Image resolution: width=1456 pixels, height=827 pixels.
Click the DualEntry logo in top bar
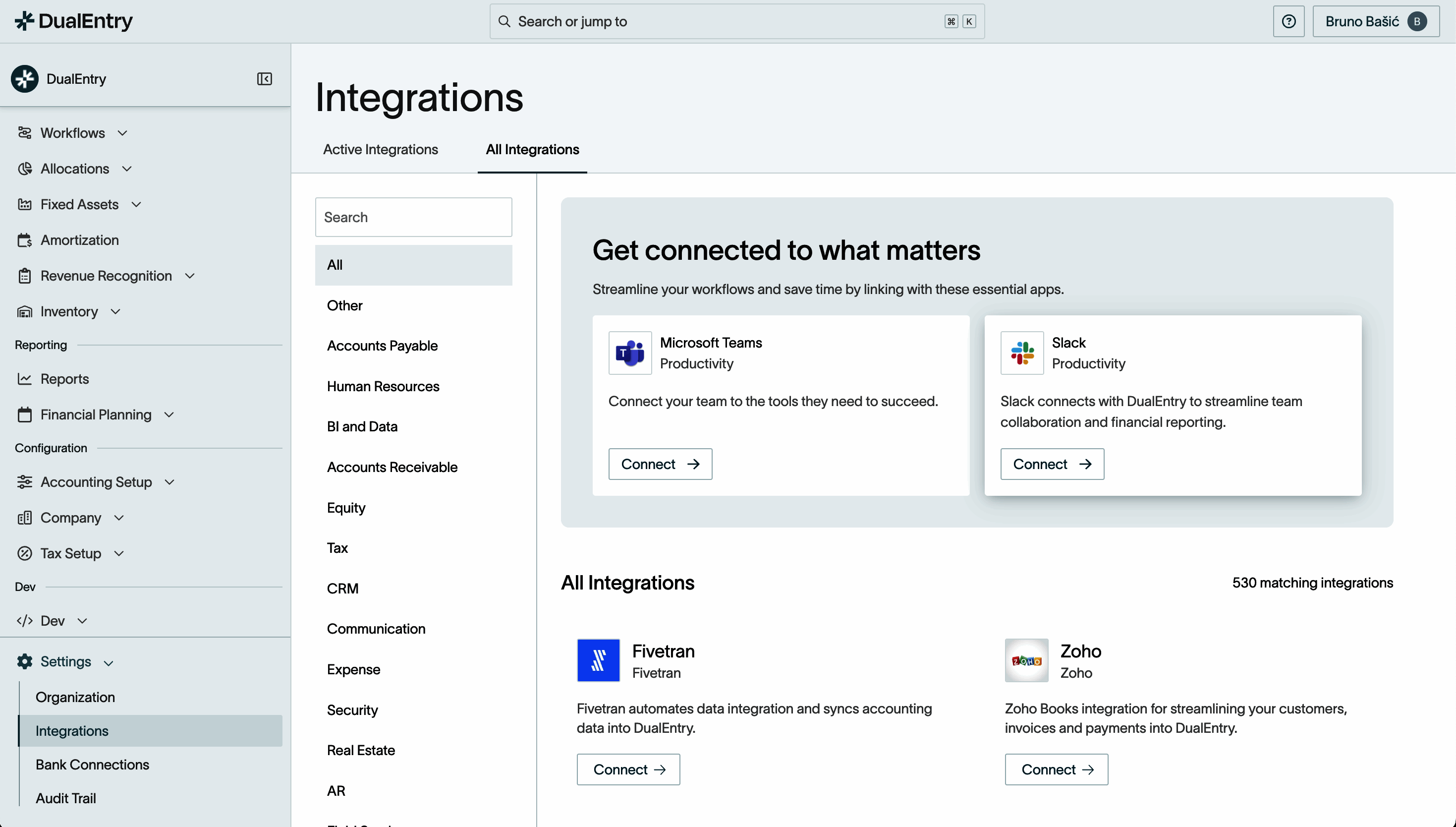coord(73,21)
